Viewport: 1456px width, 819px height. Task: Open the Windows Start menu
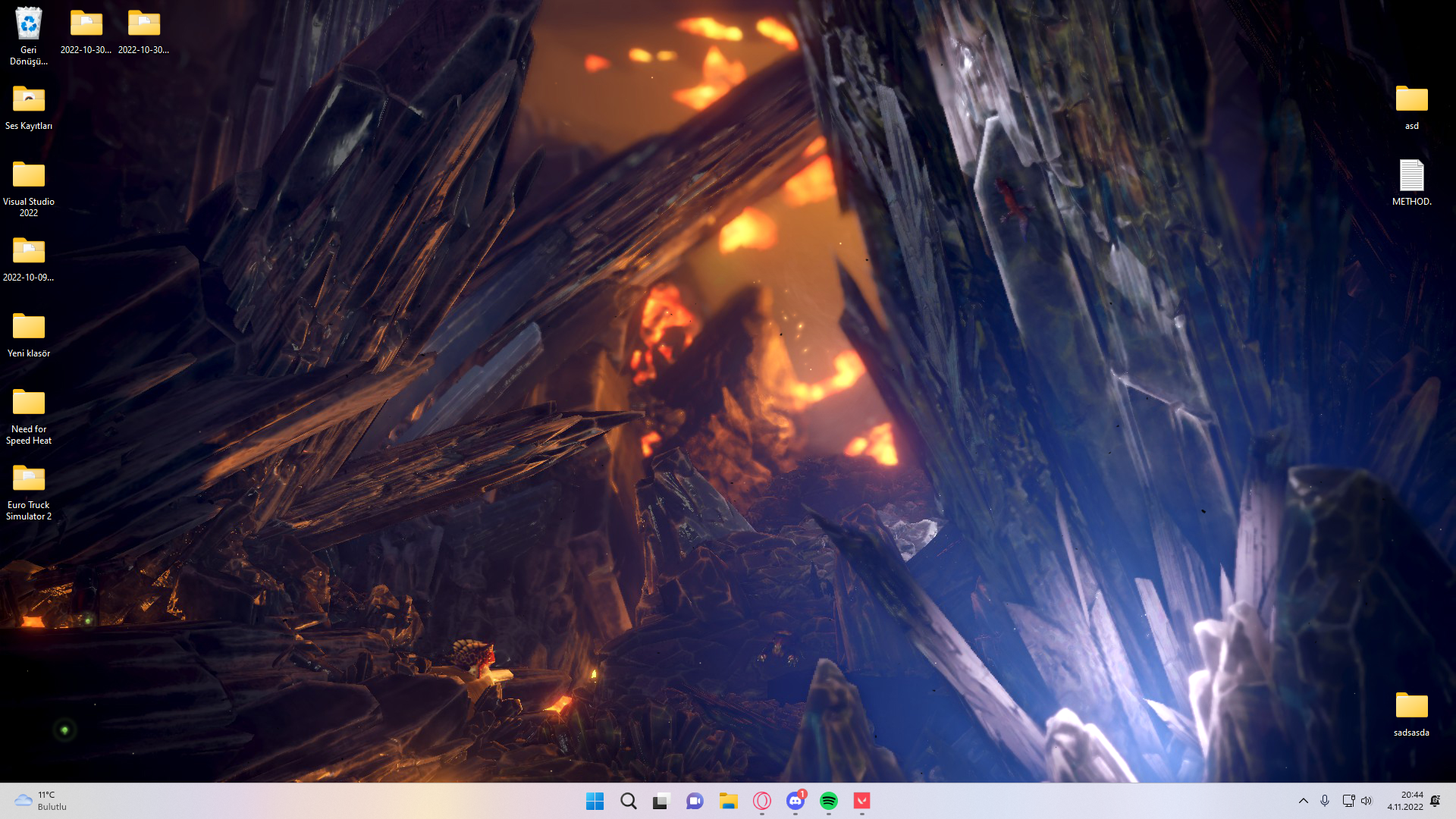tap(595, 801)
